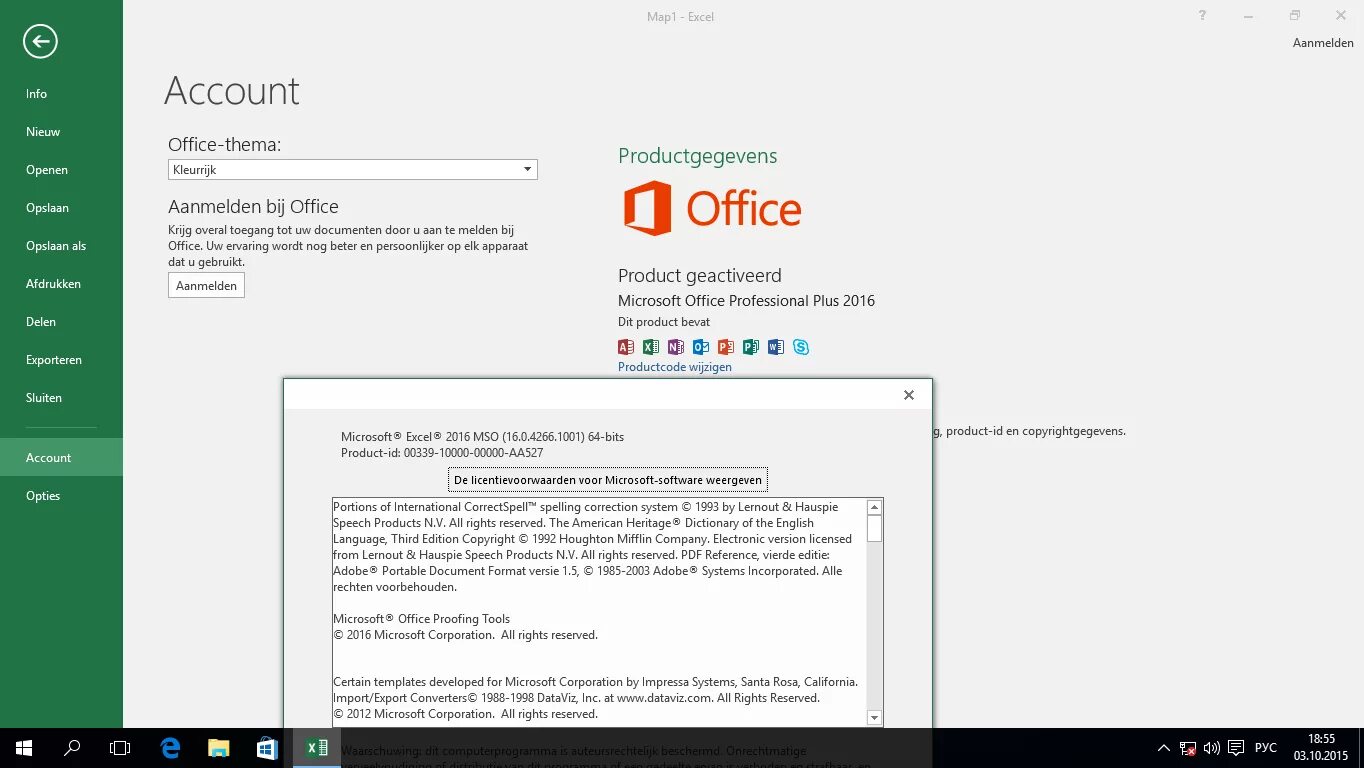Screen dimensions: 1364x768
Task: Click the Aanmelden button under Aanmelden bij Office
Action: coord(206,286)
